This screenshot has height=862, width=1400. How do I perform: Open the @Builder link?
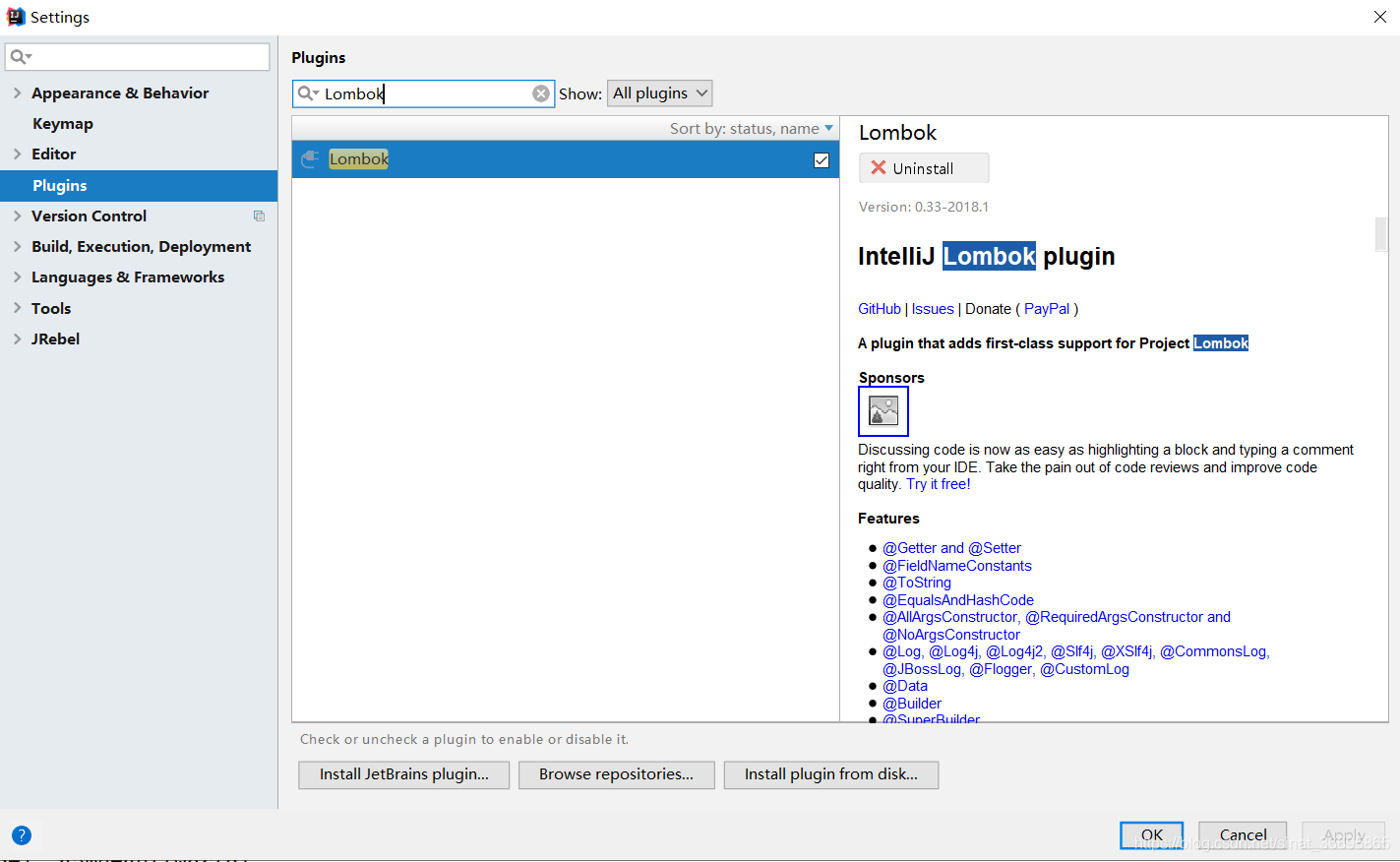912,704
